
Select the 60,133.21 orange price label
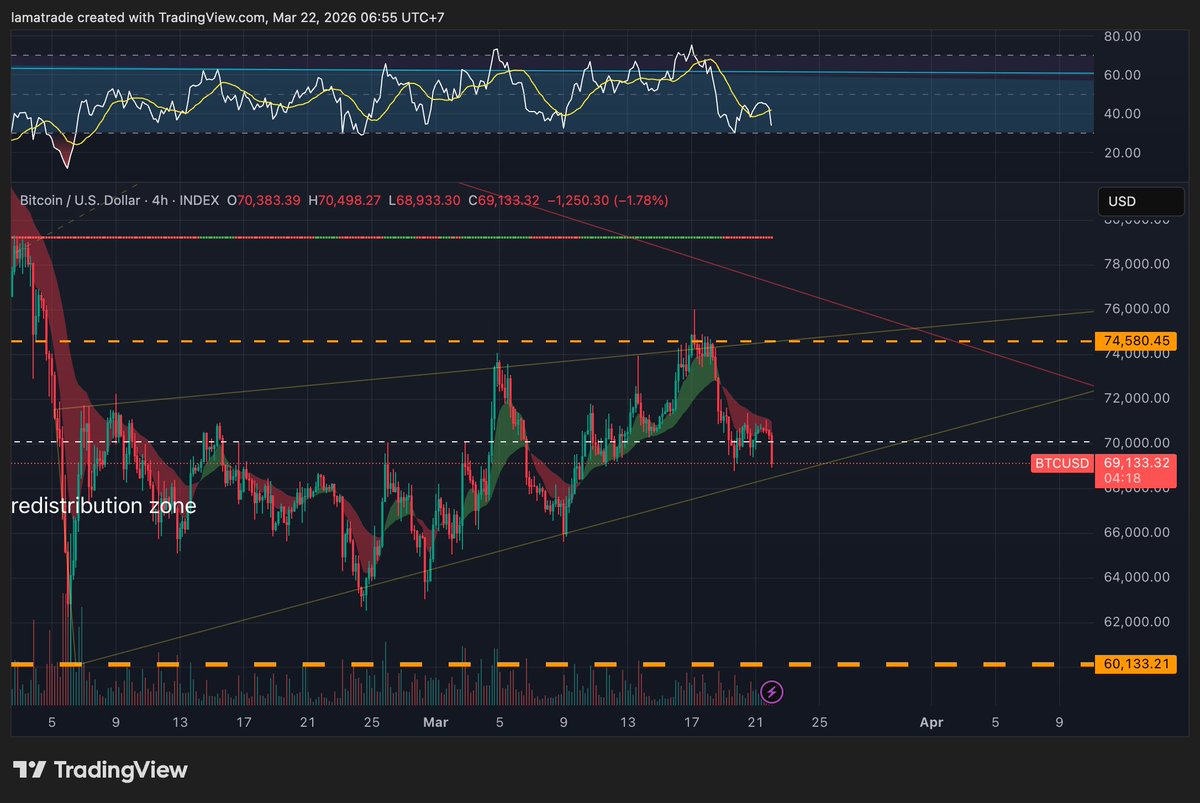pyautogui.click(x=1137, y=664)
